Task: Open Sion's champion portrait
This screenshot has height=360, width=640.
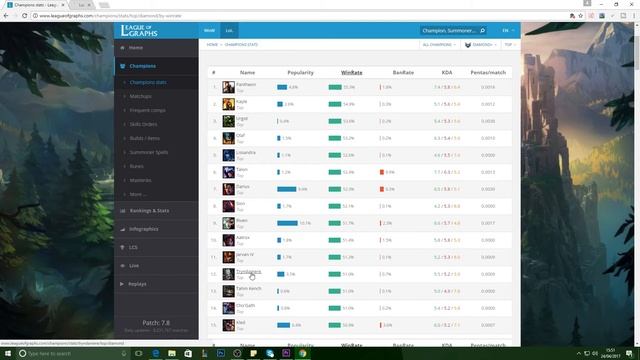Action: (x=229, y=206)
